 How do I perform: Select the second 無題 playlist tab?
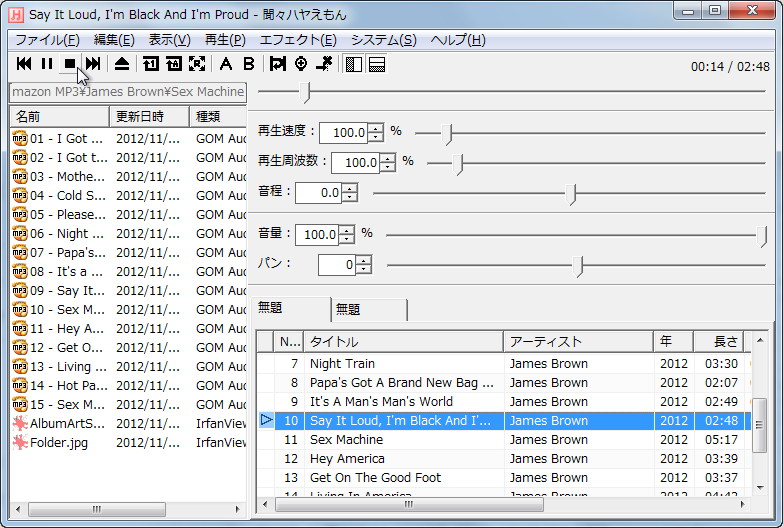[369, 310]
